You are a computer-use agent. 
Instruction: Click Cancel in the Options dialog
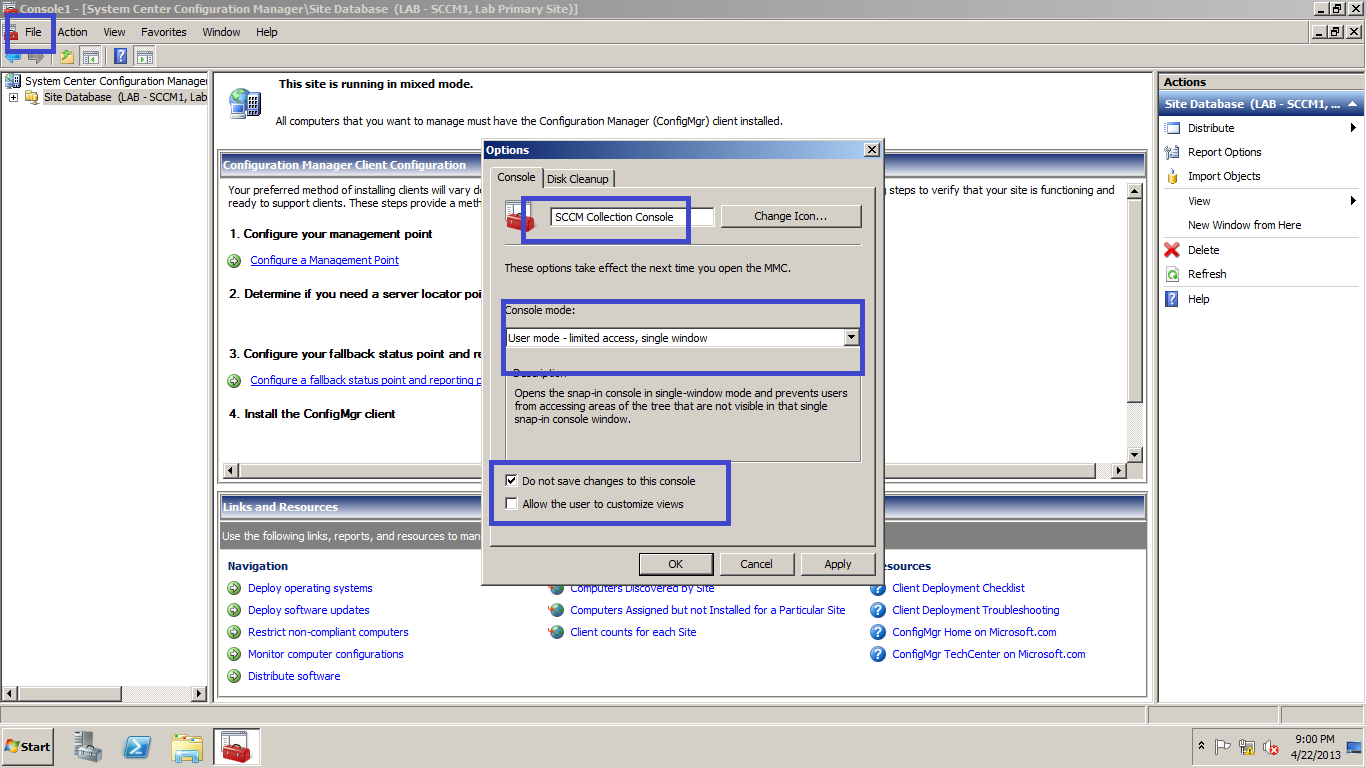pos(756,564)
